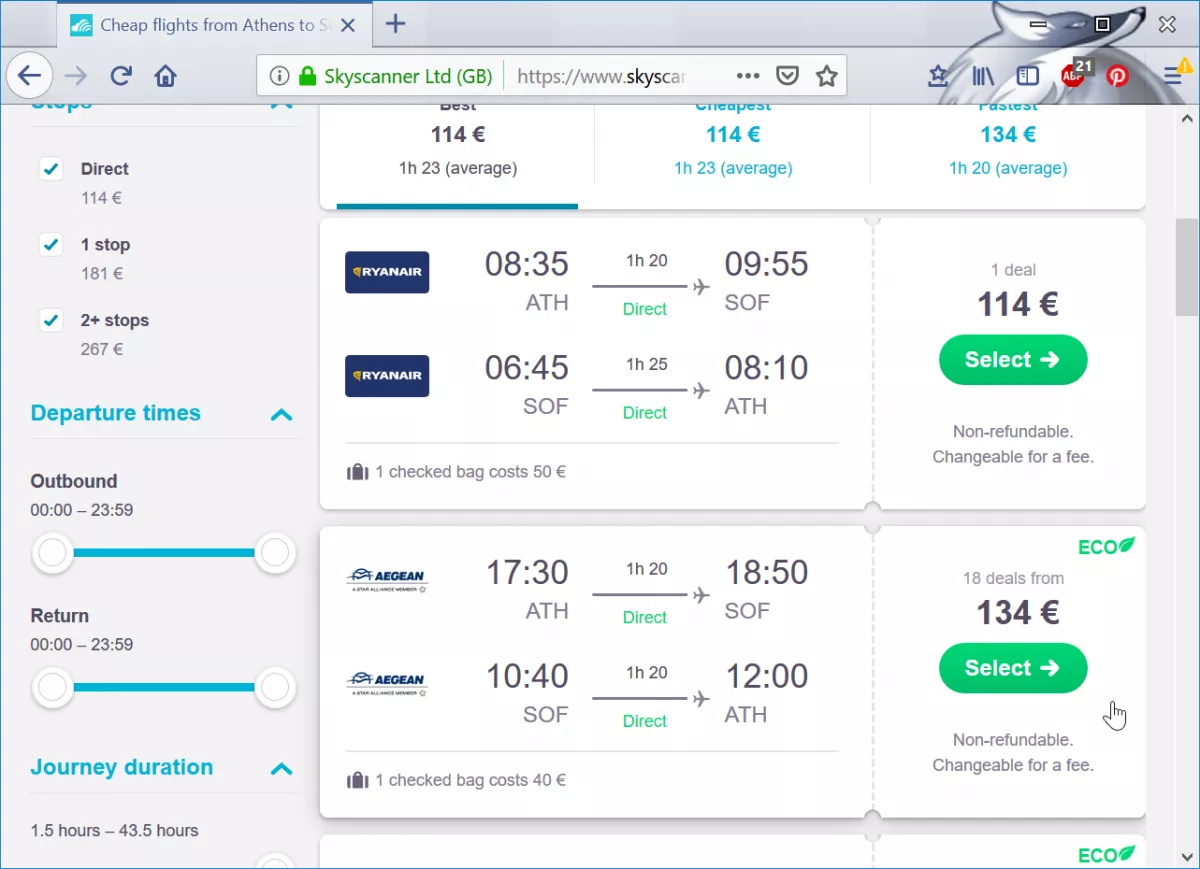This screenshot has height=869, width=1200.
Task: Open the Adblock Plus extension icon
Action: click(x=1074, y=75)
